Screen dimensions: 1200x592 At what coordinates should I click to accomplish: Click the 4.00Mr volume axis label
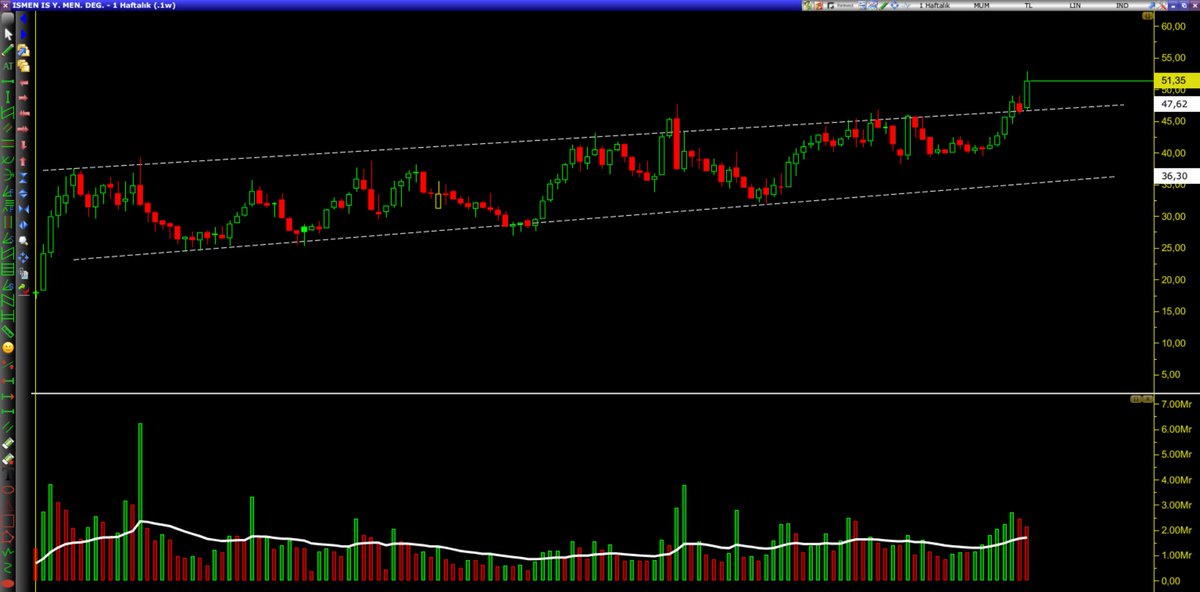click(1174, 480)
